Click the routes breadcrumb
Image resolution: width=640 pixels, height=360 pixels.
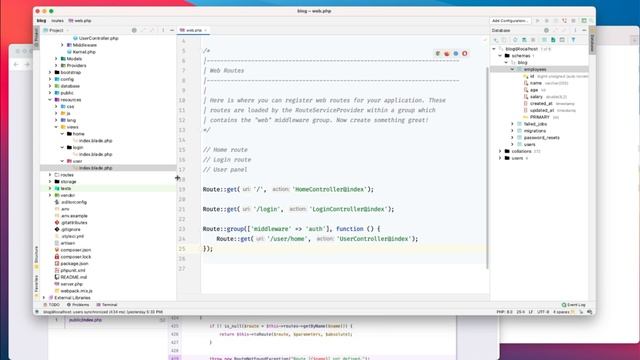pyautogui.click(x=58, y=20)
